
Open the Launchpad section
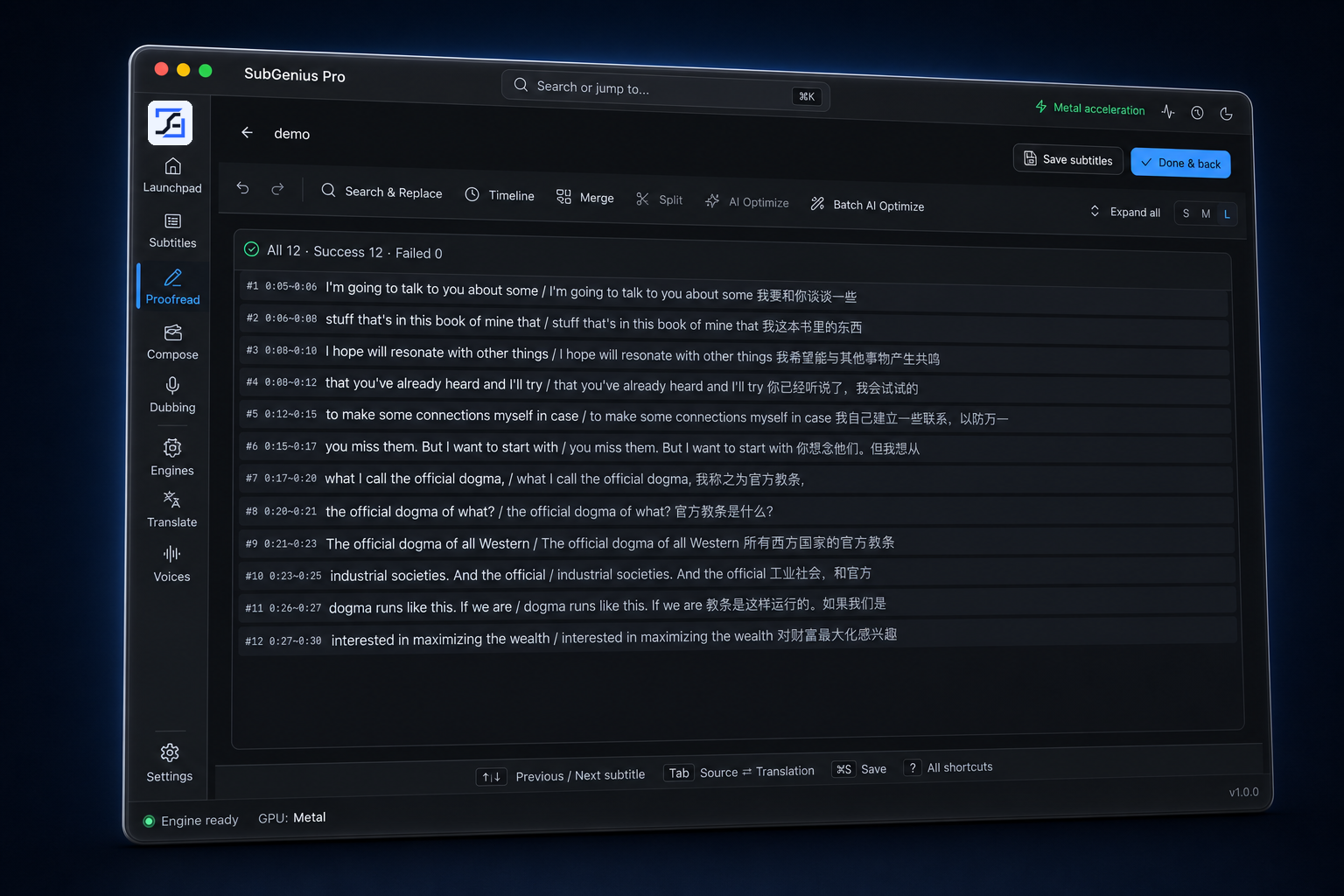tap(172, 176)
